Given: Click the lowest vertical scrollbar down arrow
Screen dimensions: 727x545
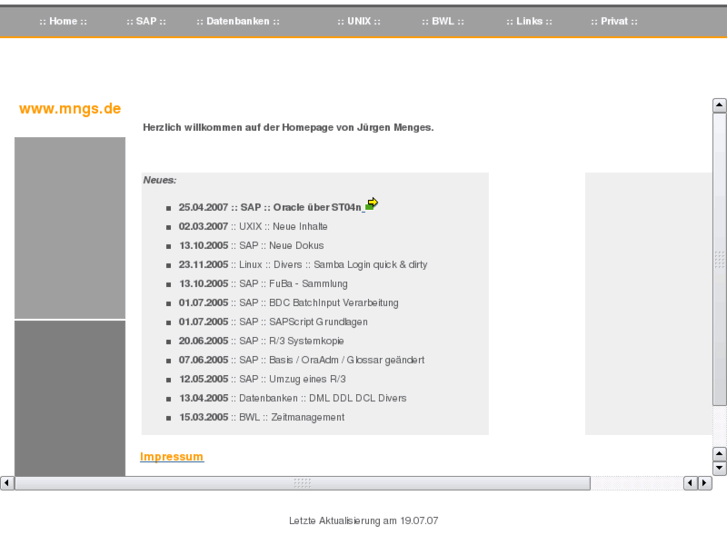Looking at the screenshot, I should pos(719,468).
